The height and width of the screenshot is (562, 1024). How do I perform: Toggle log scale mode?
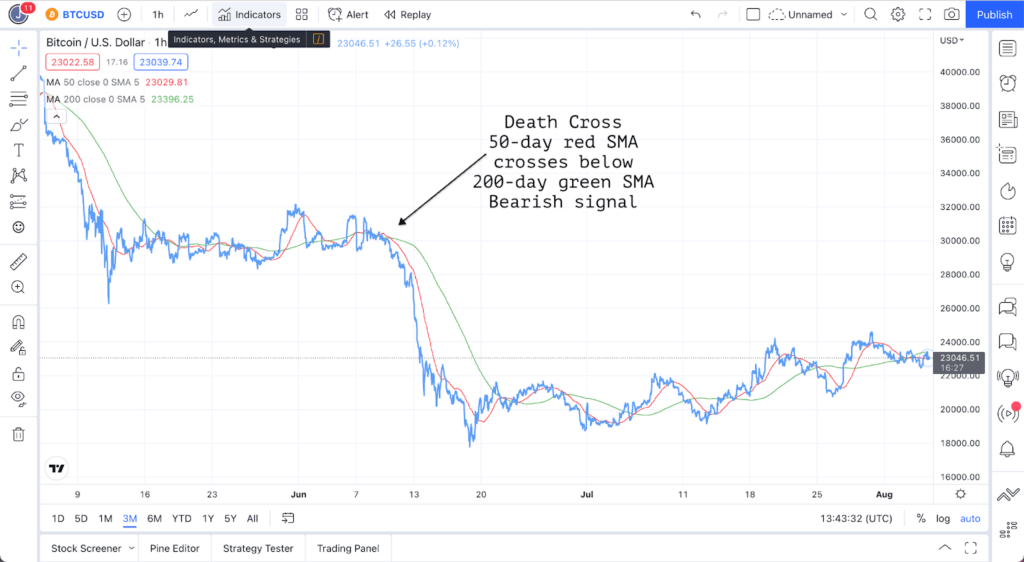[943, 518]
